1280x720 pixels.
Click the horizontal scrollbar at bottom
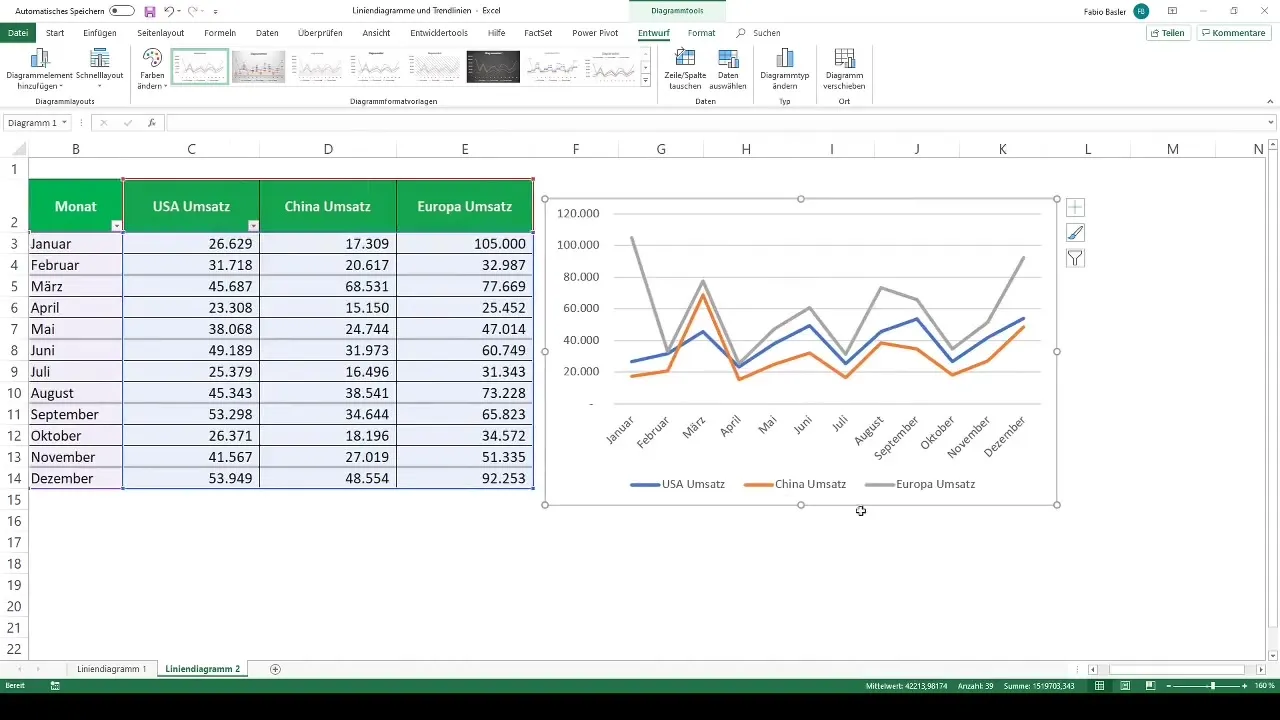[1176, 669]
